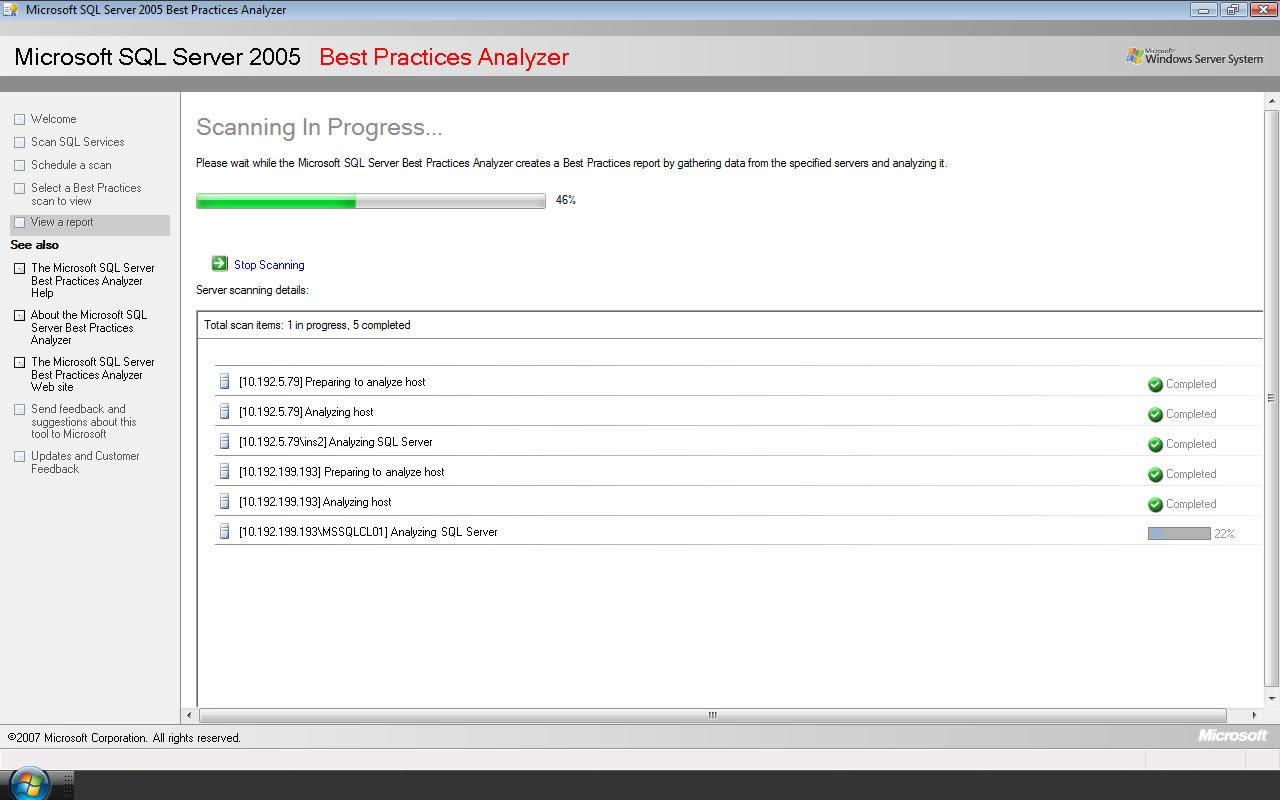Click the Total scan items summary text
This screenshot has height=800, width=1280.
[307, 325]
